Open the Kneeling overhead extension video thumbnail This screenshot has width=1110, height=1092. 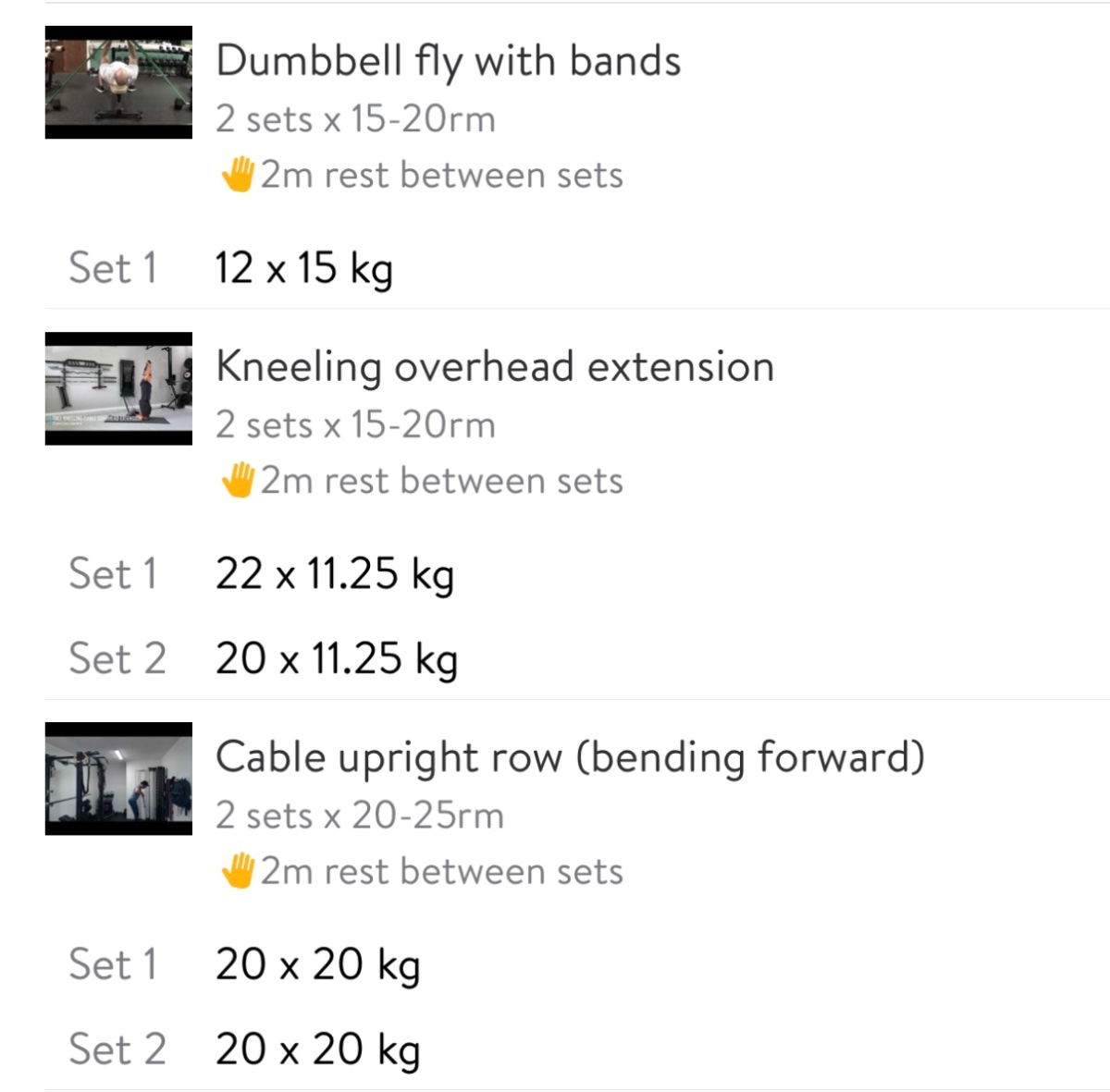(118, 388)
